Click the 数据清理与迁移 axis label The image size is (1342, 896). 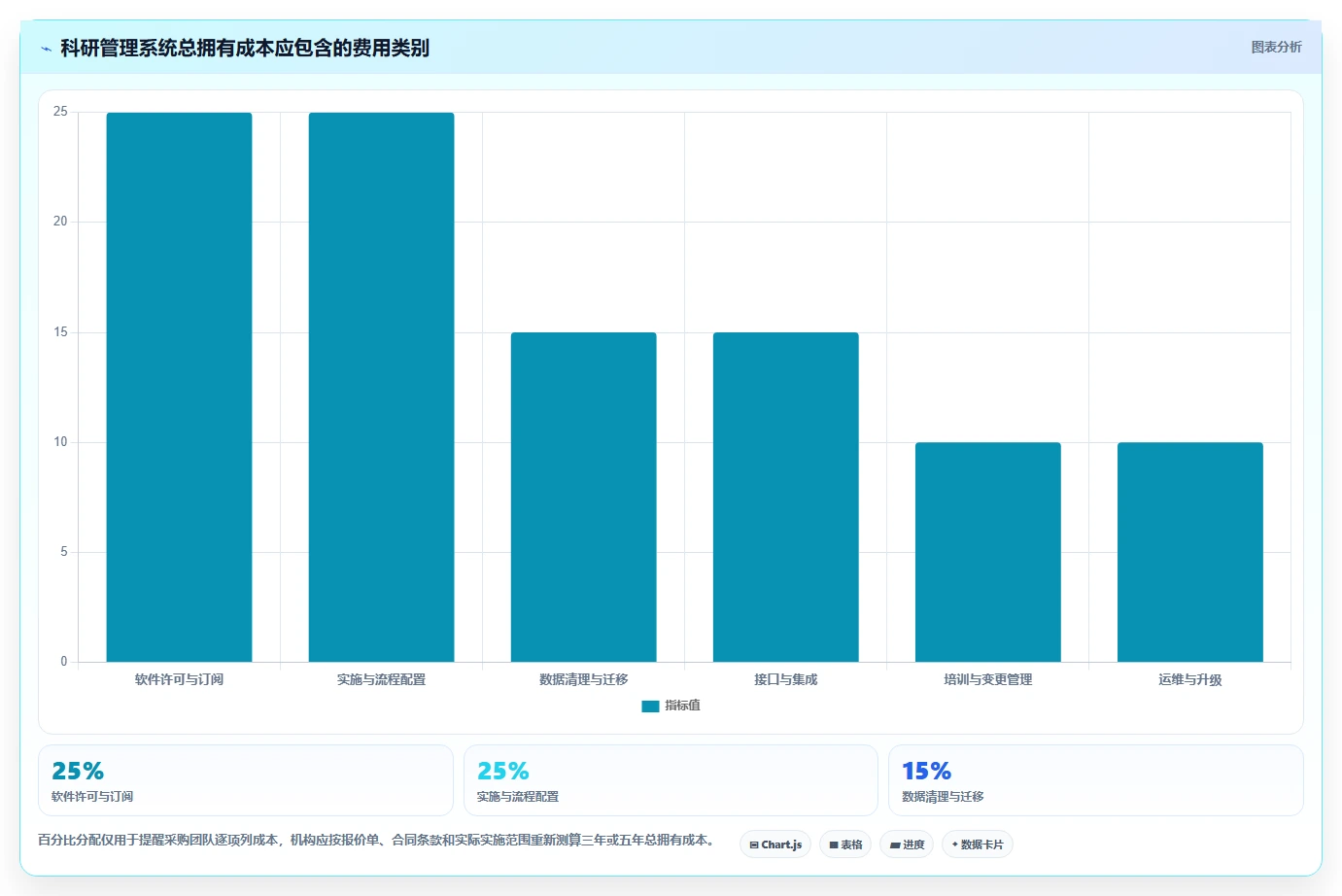[583, 679]
